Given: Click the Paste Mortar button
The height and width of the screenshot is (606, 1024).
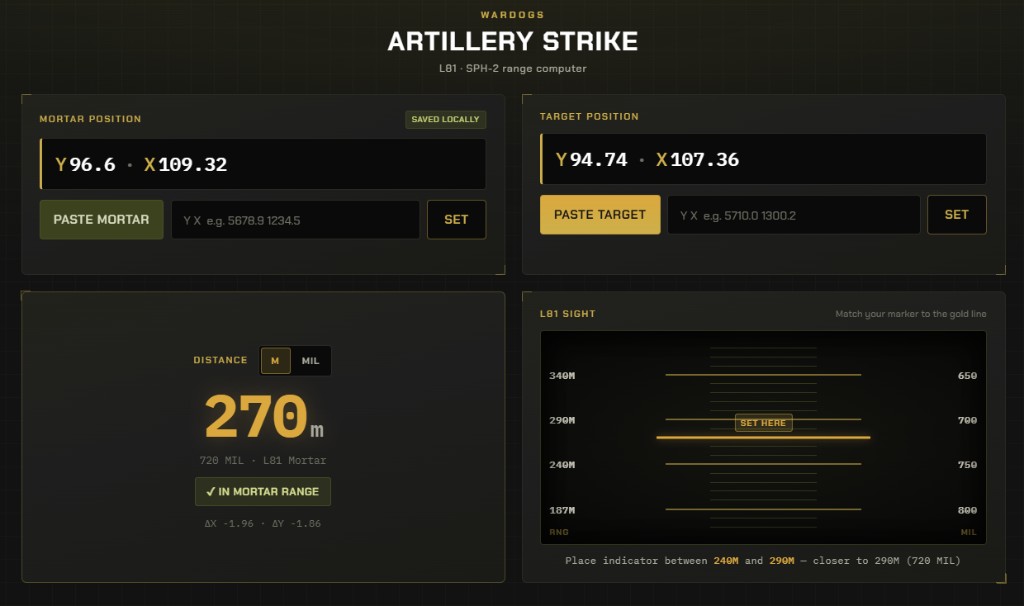Looking at the screenshot, I should pyautogui.click(x=101, y=219).
